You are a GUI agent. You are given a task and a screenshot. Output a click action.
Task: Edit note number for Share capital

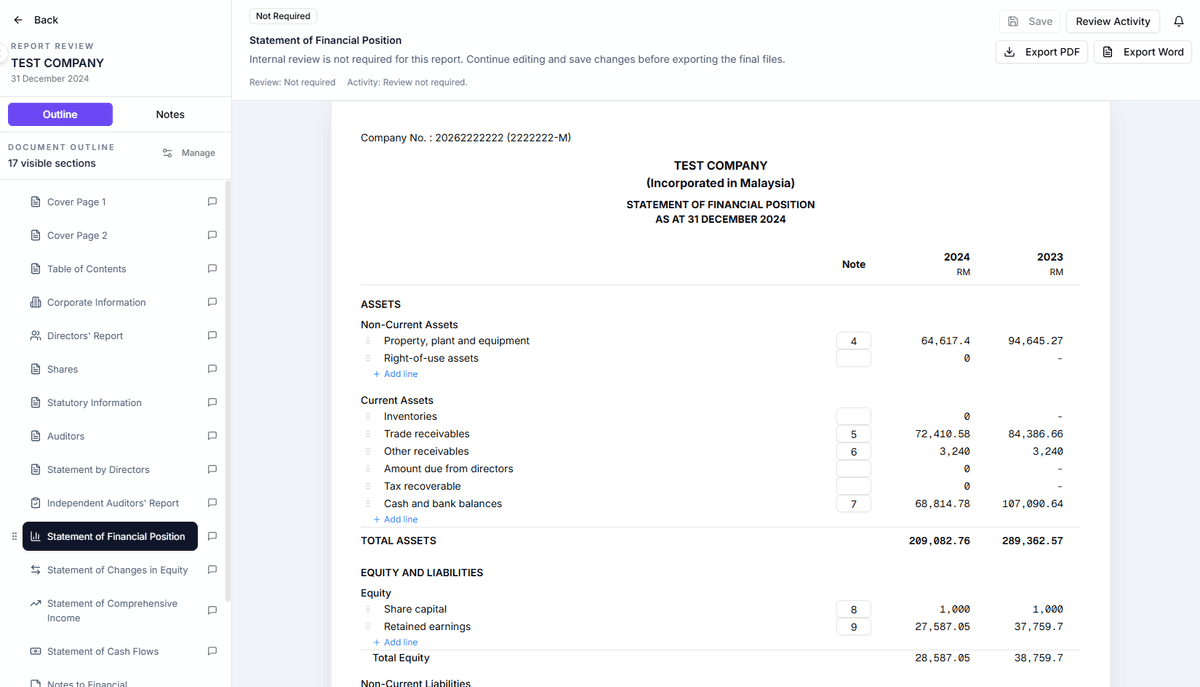point(853,609)
